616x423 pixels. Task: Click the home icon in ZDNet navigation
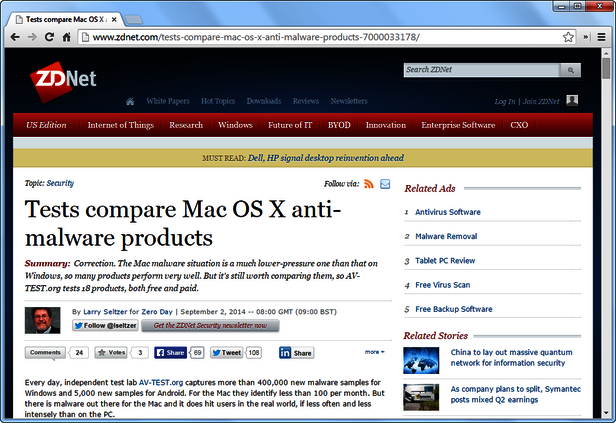(130, 102)
